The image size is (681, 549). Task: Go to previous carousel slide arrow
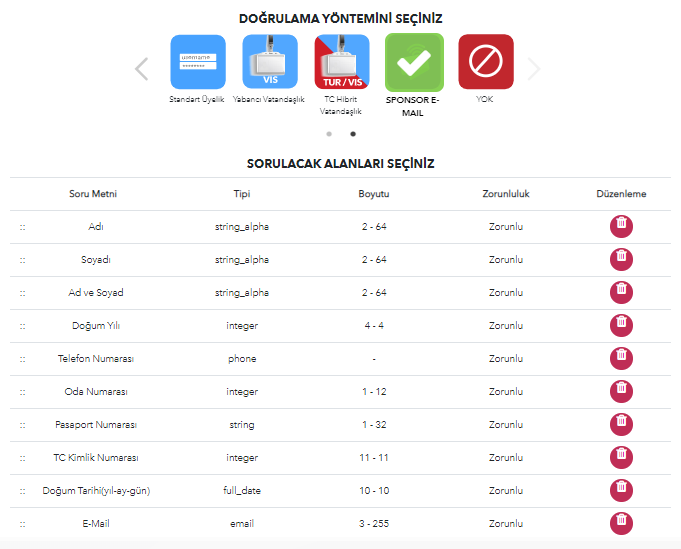tap(141, 68)
